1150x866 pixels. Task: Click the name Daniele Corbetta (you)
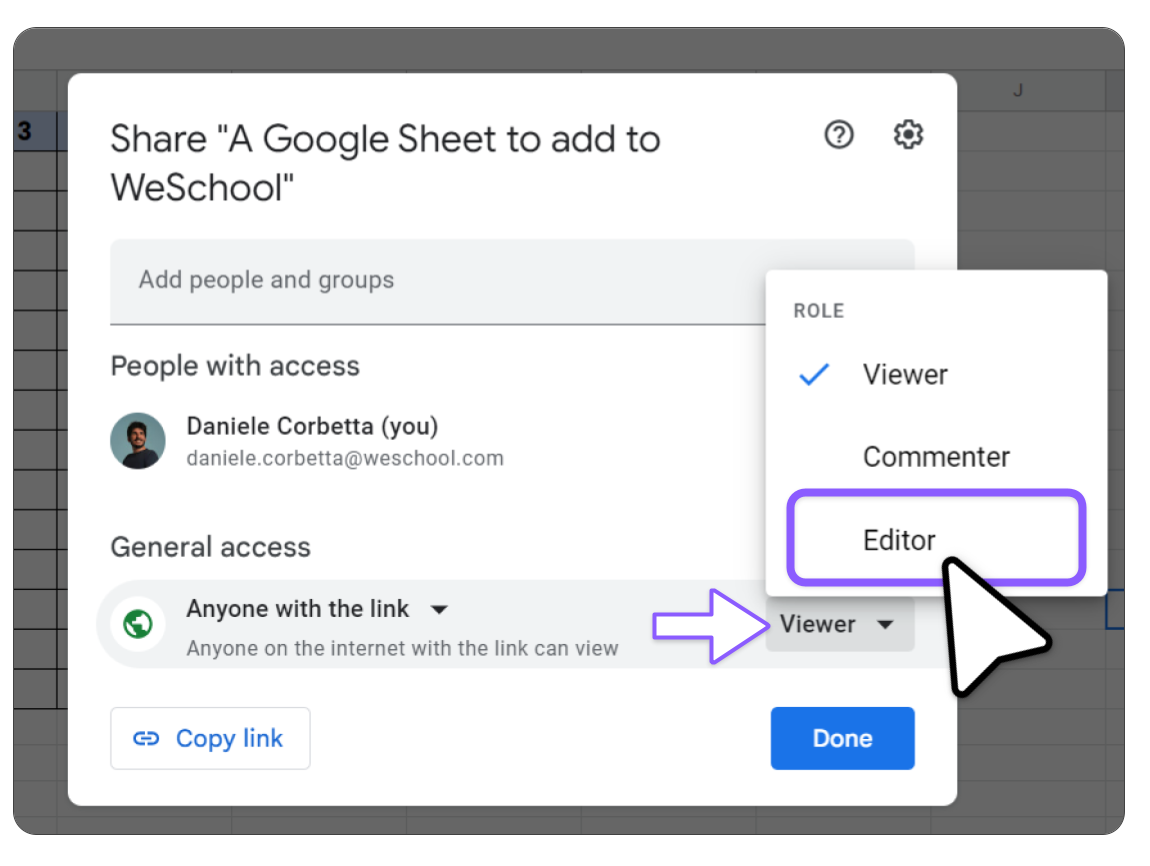coord(312,426)
